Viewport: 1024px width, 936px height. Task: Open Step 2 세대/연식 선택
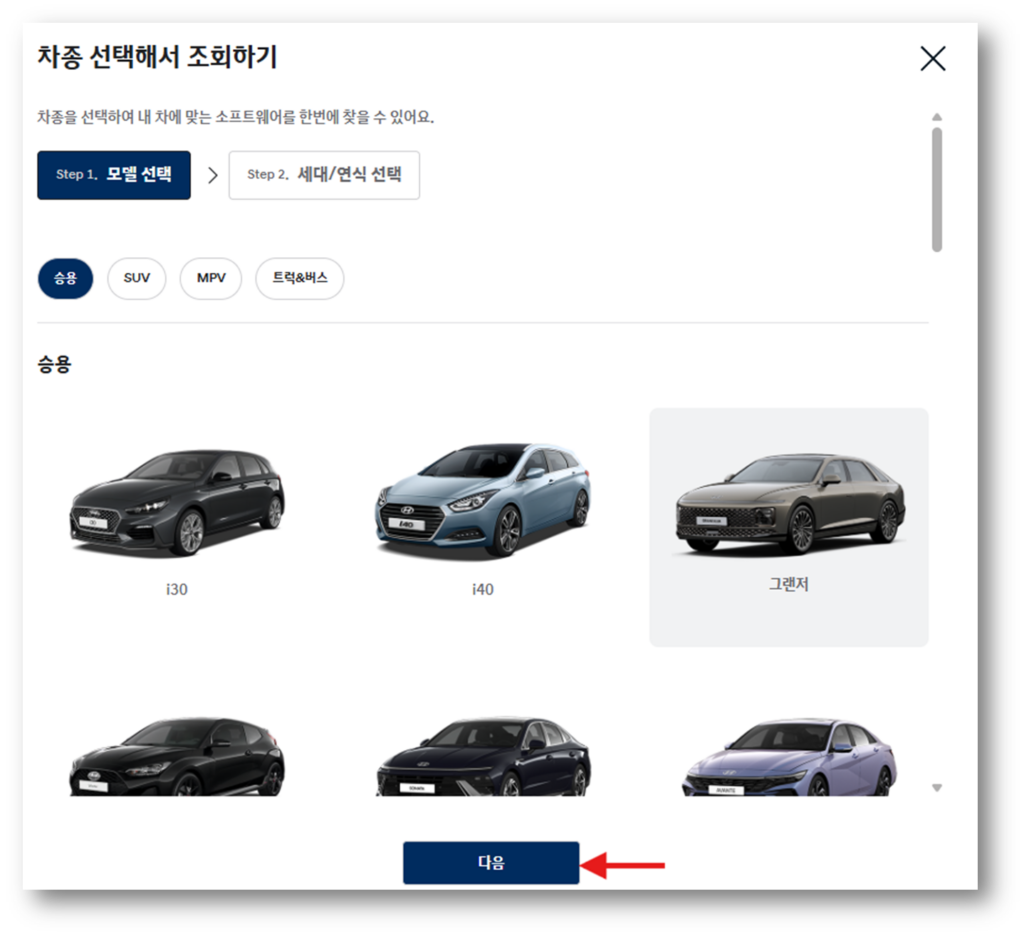point(324,174)
